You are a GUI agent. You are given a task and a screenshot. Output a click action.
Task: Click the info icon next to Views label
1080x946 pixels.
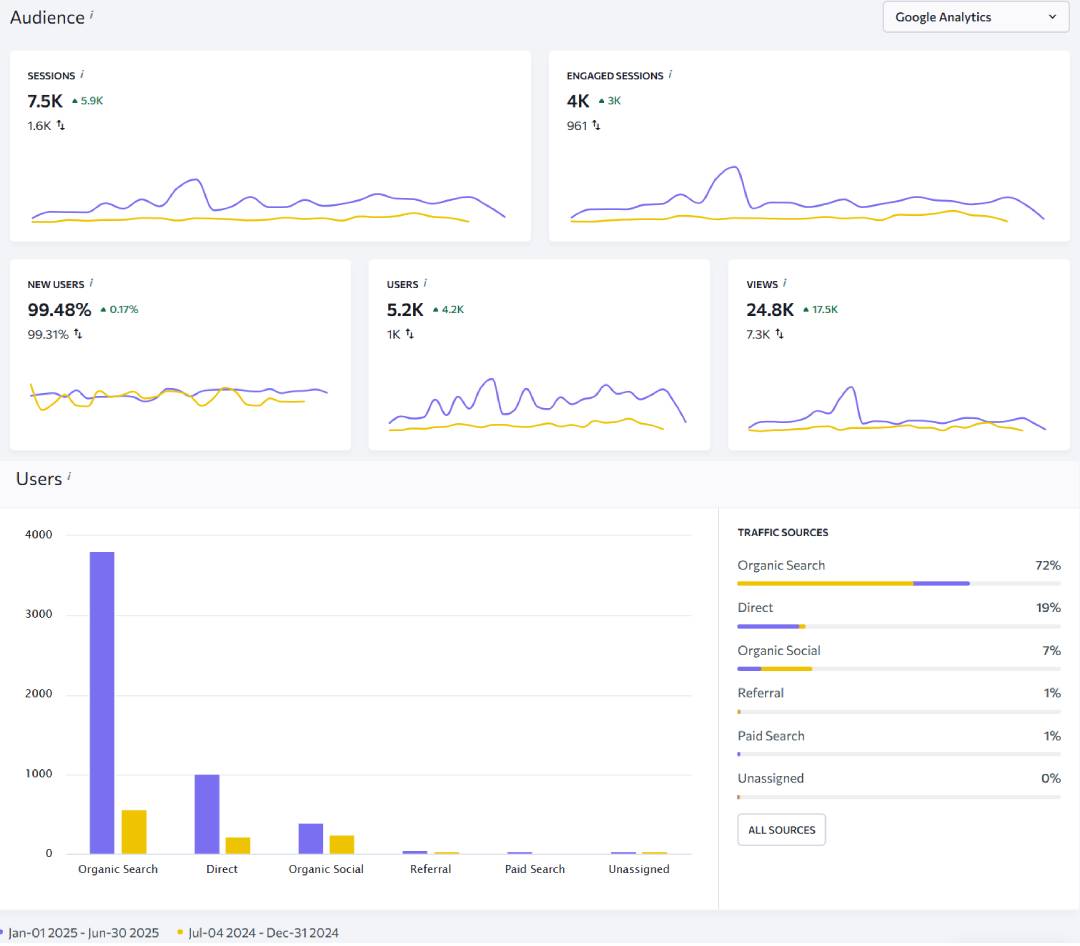pyautogui.click(x=785, y=284)
